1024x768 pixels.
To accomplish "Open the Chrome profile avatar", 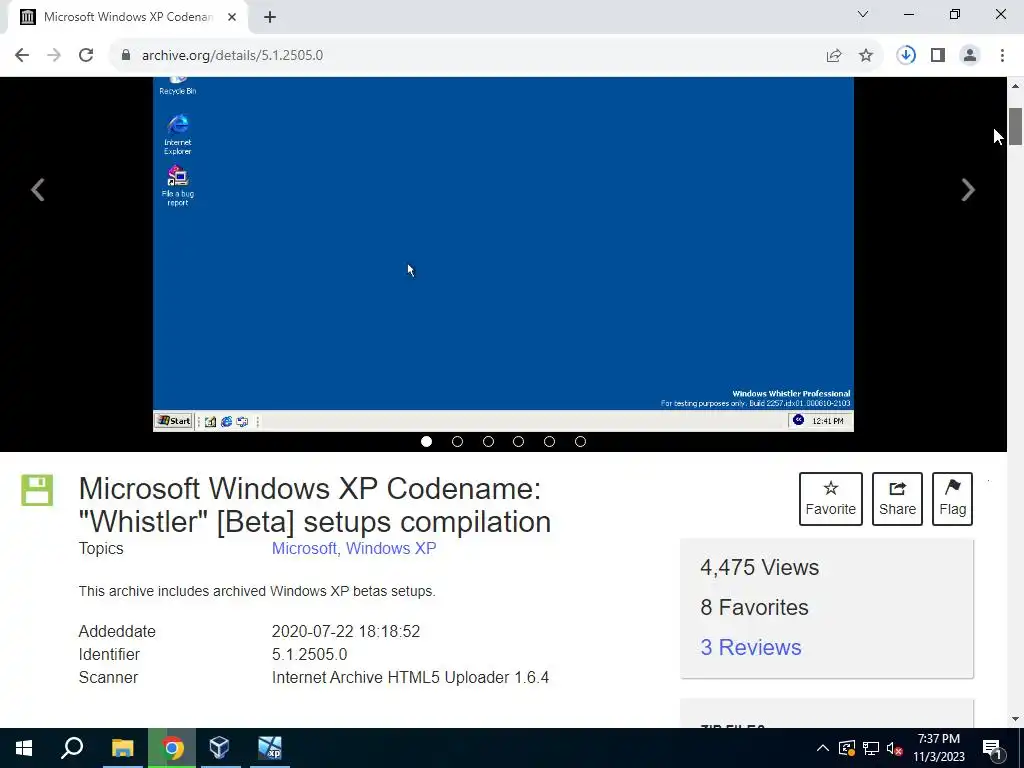I will pos(970,56).
